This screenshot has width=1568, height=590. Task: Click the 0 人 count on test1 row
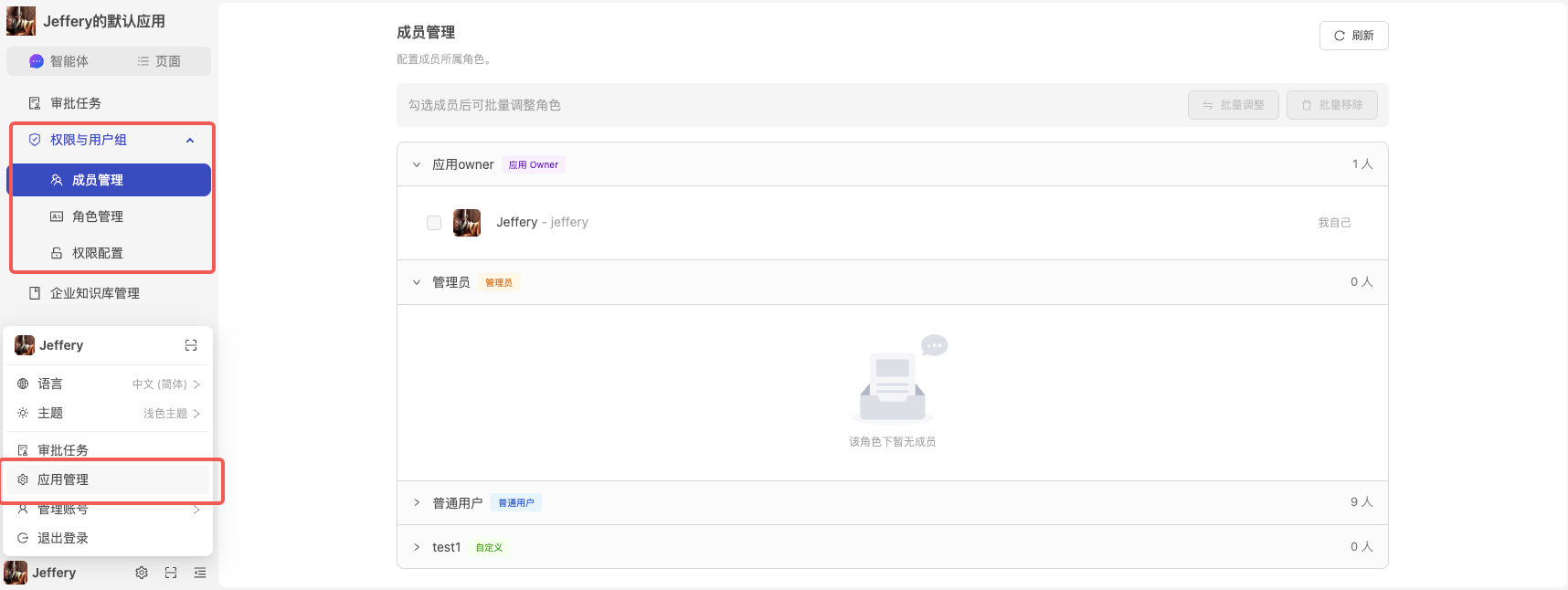[x=1361, y=547]
